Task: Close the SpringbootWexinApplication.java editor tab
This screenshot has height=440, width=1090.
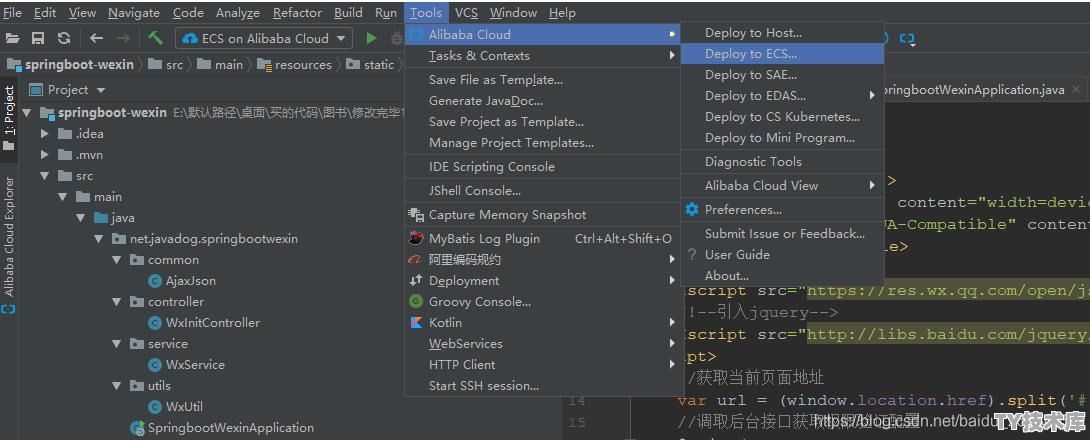Action: point(1076,89)
